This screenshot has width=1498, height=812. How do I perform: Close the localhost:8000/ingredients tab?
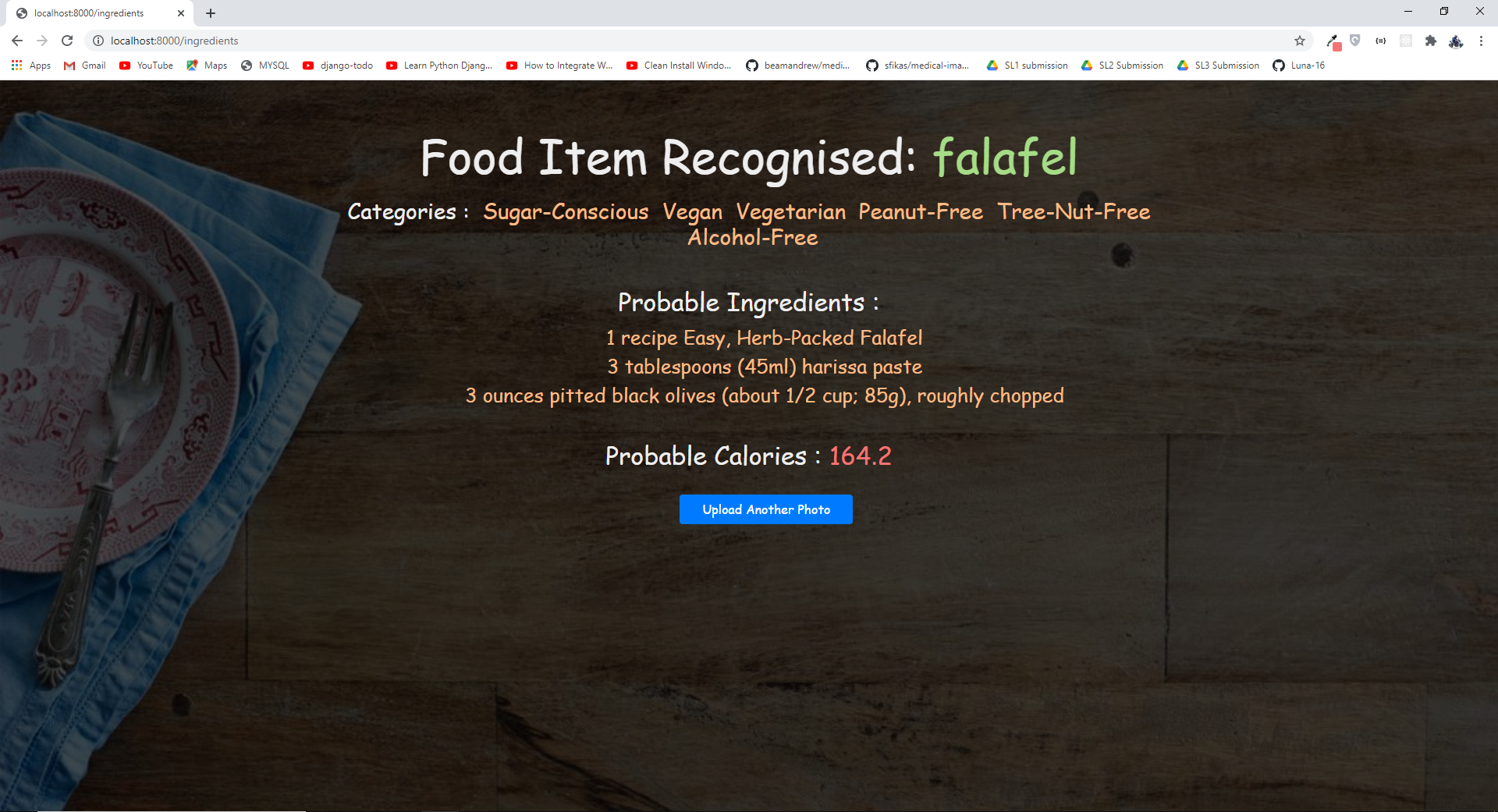click(181, 13)
